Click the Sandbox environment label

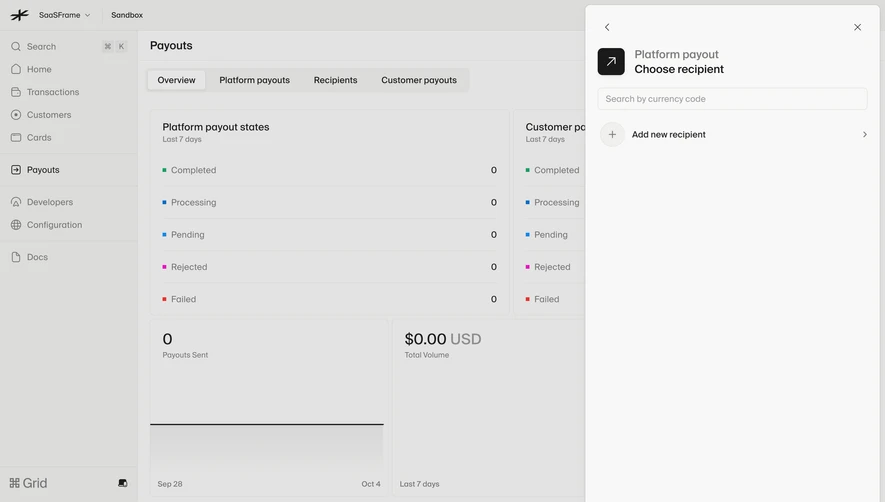[127, 15]
